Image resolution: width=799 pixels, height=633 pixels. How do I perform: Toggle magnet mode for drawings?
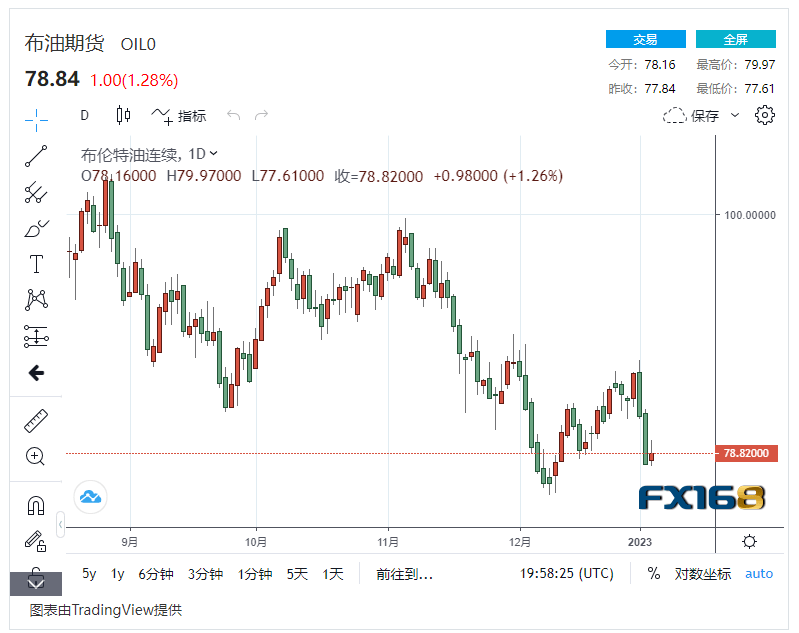coord(36,506)
